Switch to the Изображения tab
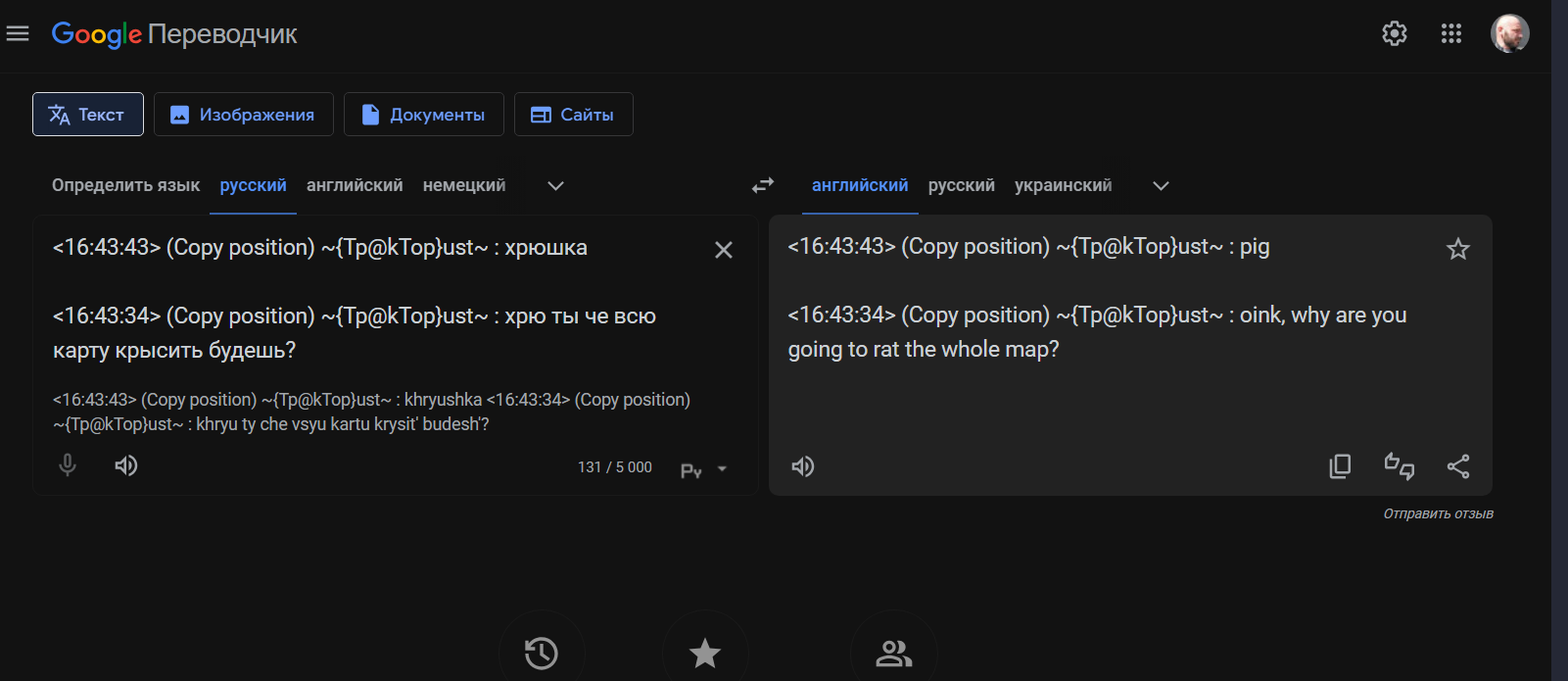The image size is (1568, 681). [244, 115]
